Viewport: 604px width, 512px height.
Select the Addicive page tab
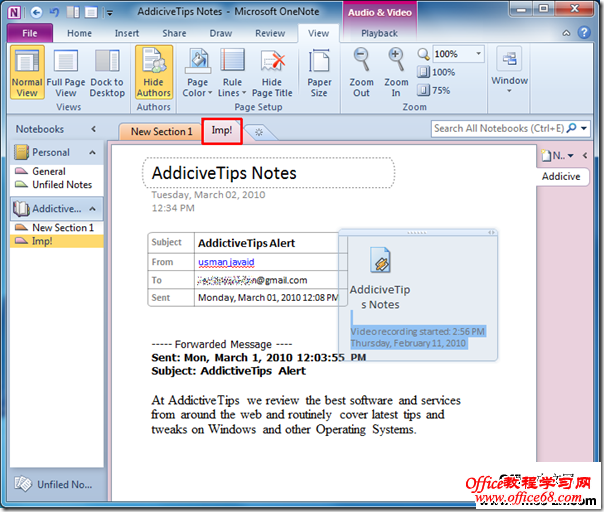point(562,176)
